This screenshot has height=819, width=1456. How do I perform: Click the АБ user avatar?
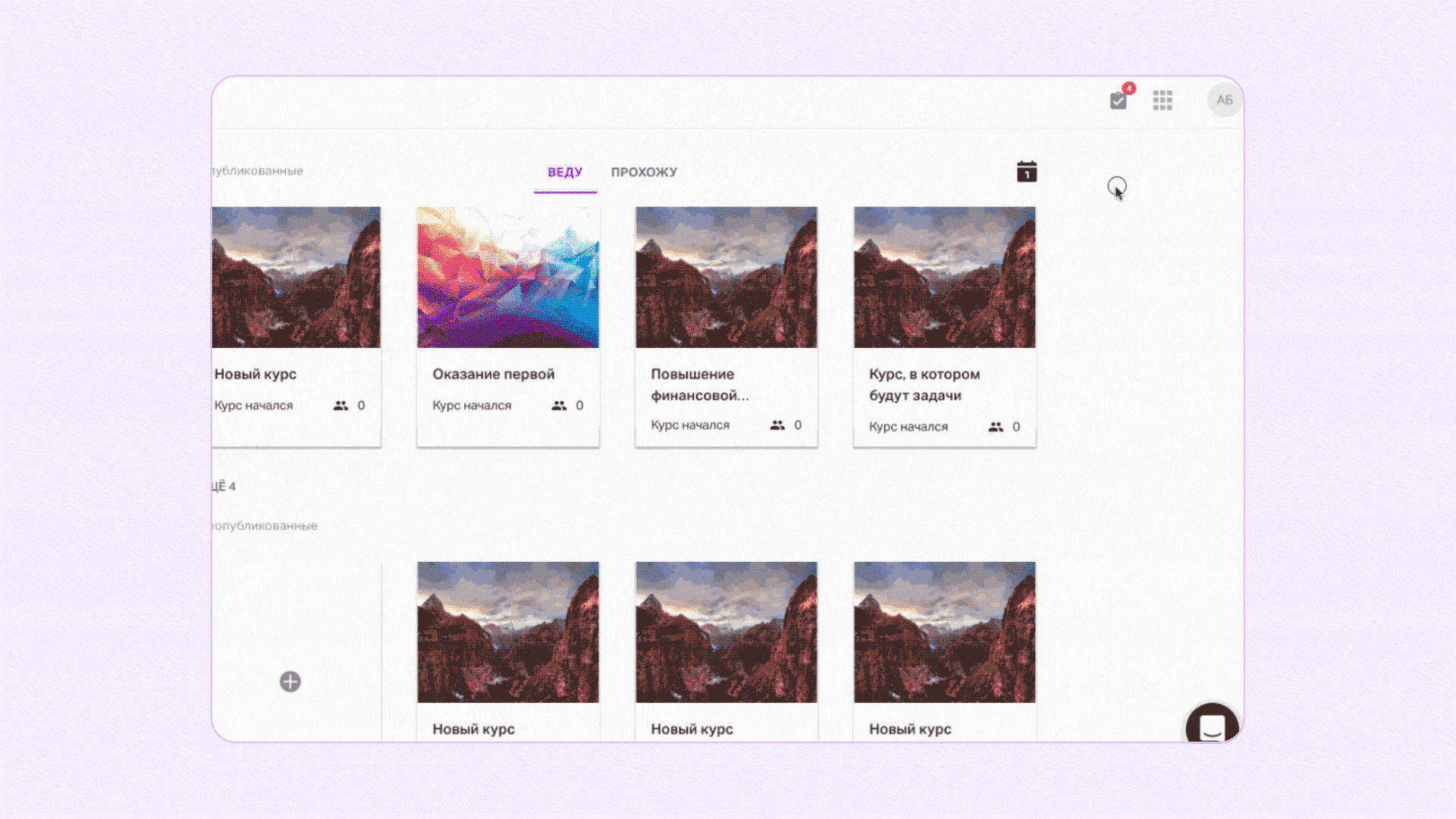(1224, 100)
